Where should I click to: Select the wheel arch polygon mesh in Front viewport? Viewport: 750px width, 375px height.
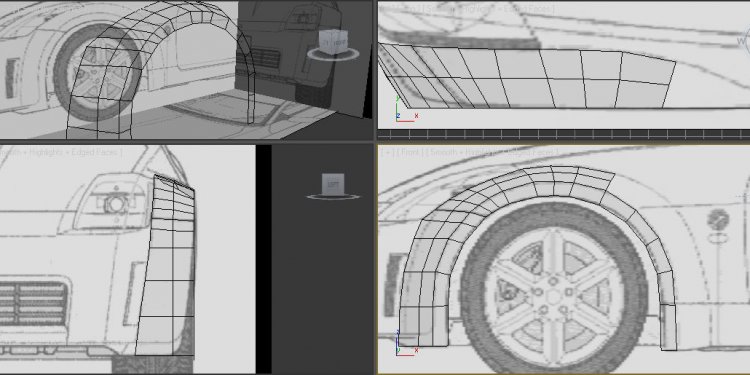point(537,256)
